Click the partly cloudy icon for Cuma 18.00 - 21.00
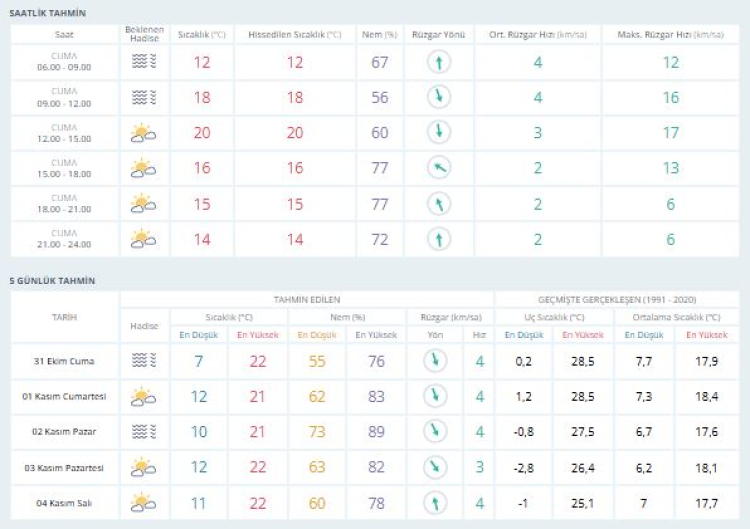This screenshot has height=529, width=750. 144,204
